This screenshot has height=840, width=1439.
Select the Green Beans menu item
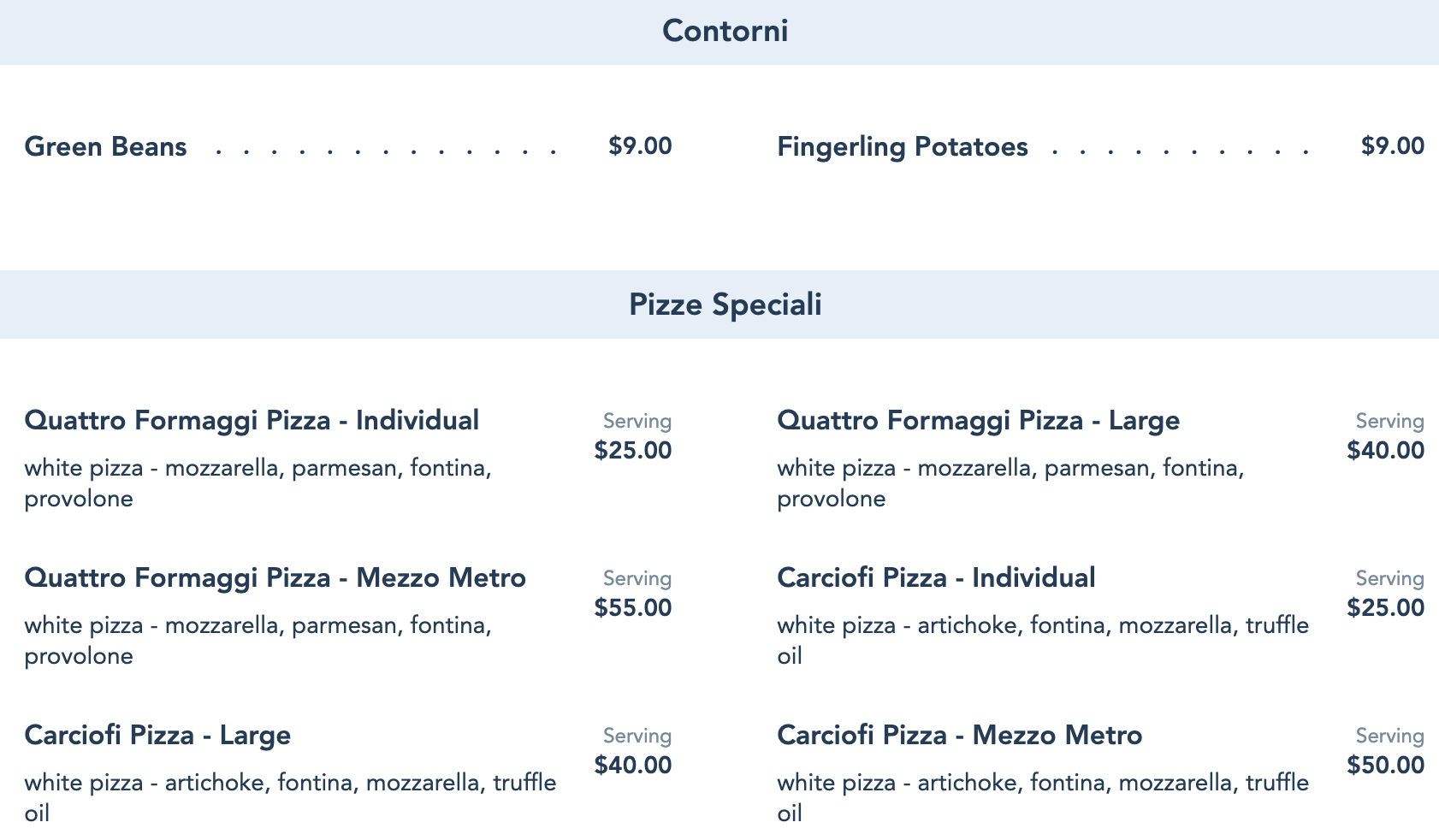tap(106, 147)
